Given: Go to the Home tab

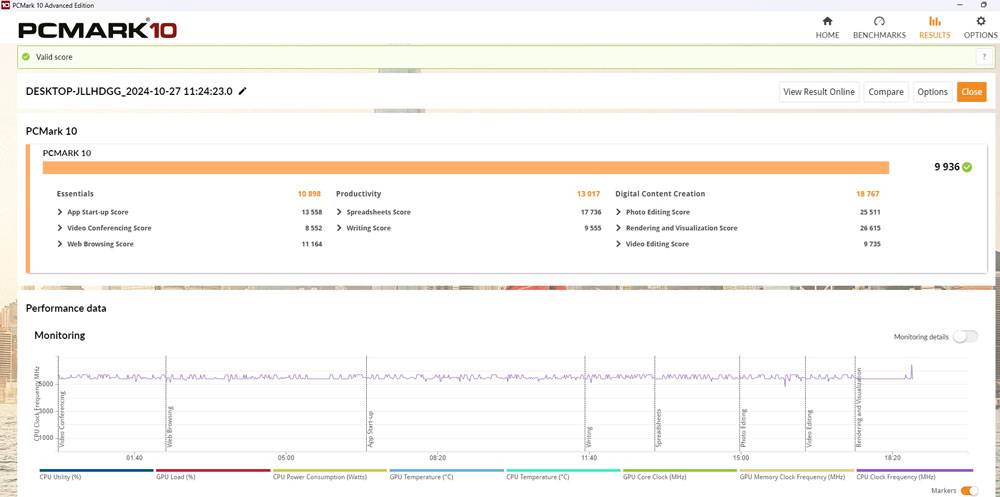Looking at the screenshot, I should 827,28.
